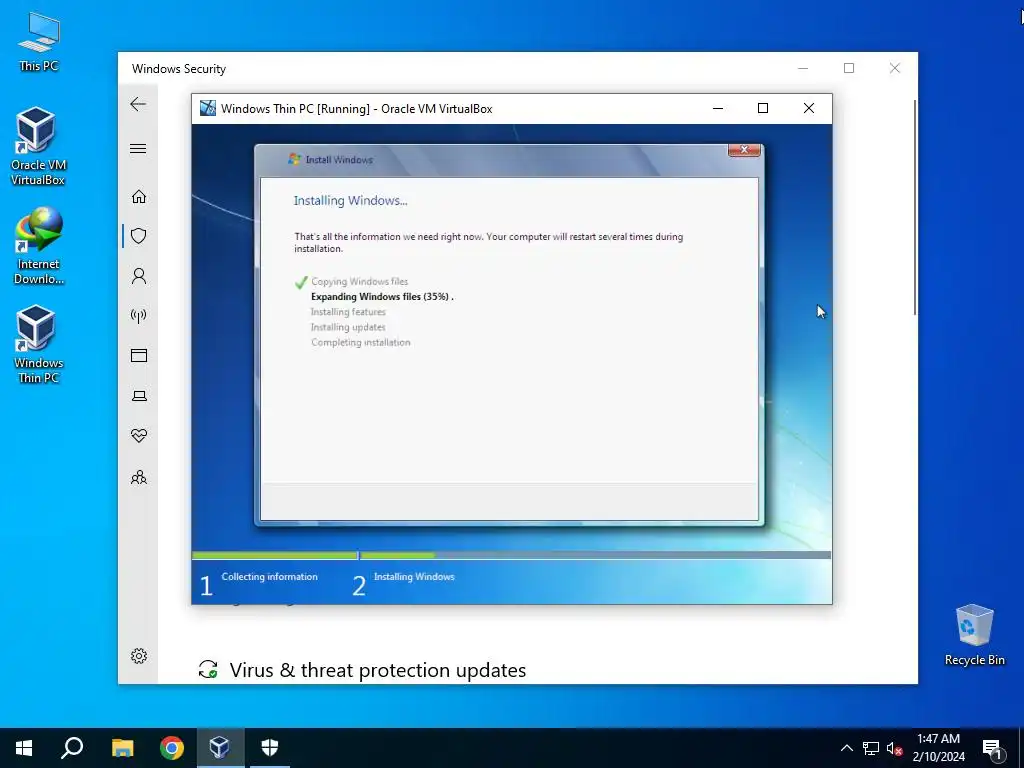1024x768 pixels.
Task: Open App & browser control icon
Action: [138, 355]
